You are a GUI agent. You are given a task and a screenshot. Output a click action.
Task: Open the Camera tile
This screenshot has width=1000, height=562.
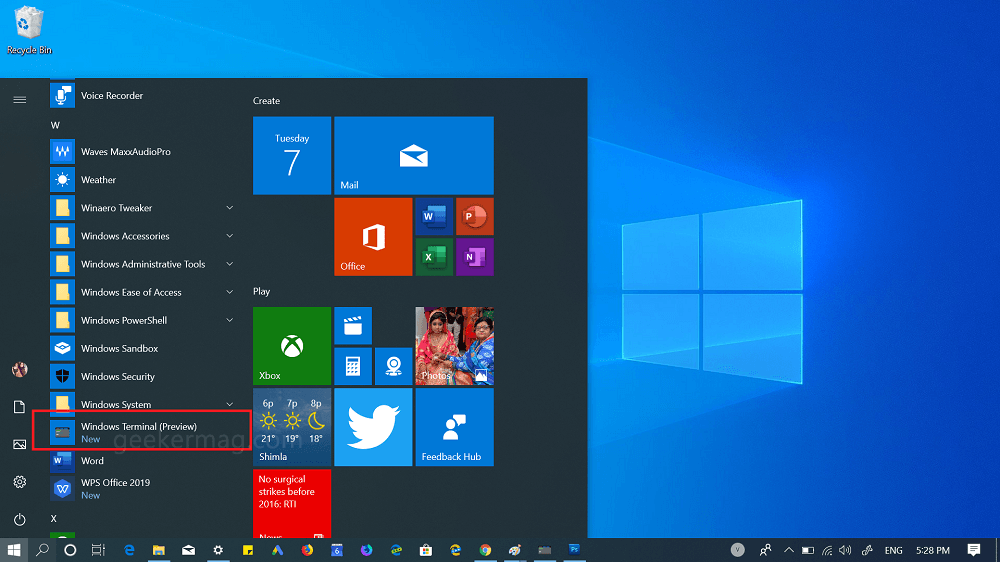[x=393, y=366]
